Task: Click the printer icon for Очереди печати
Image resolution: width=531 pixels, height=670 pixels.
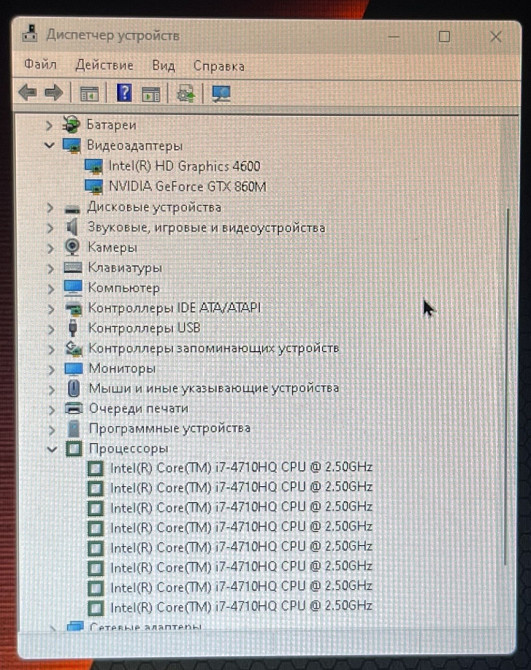Action: tap(74, 408)
